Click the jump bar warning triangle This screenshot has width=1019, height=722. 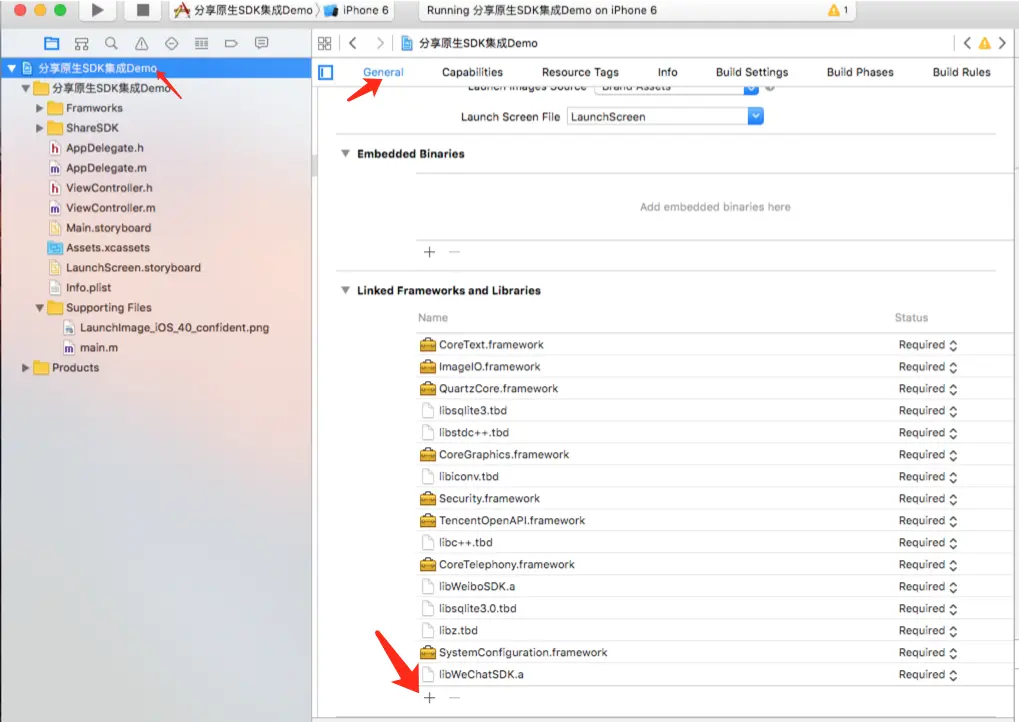(985, 44)
